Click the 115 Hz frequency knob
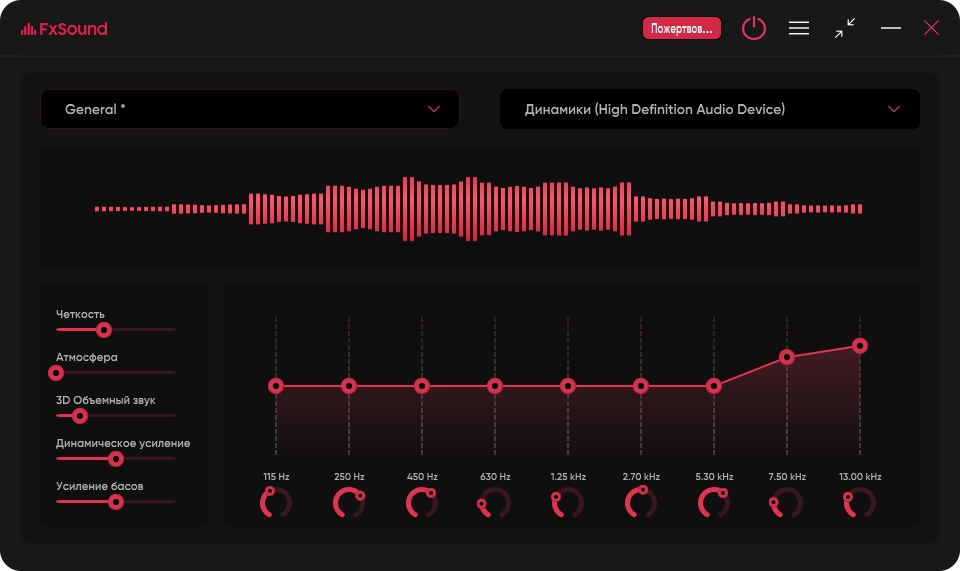The width and height of the screenshot is (960, 571). click(x=276, y=503)
